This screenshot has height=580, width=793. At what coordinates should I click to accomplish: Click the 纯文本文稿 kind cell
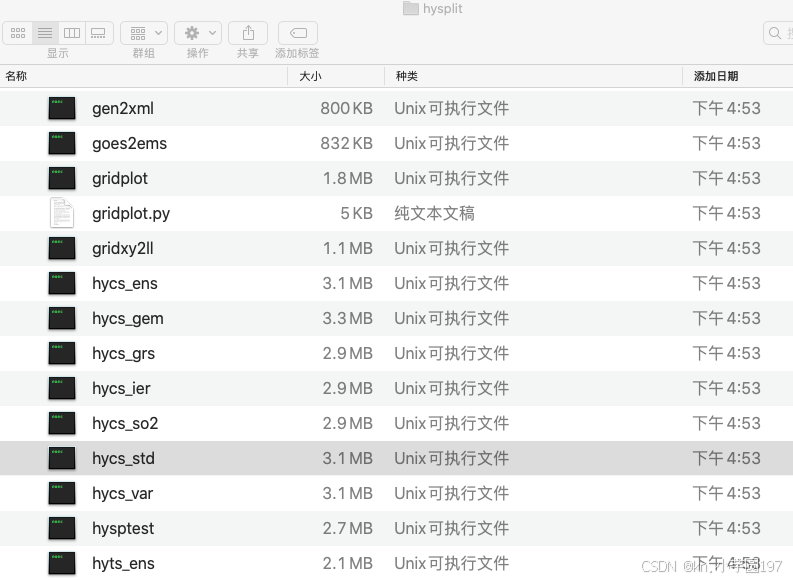point(434,213)
